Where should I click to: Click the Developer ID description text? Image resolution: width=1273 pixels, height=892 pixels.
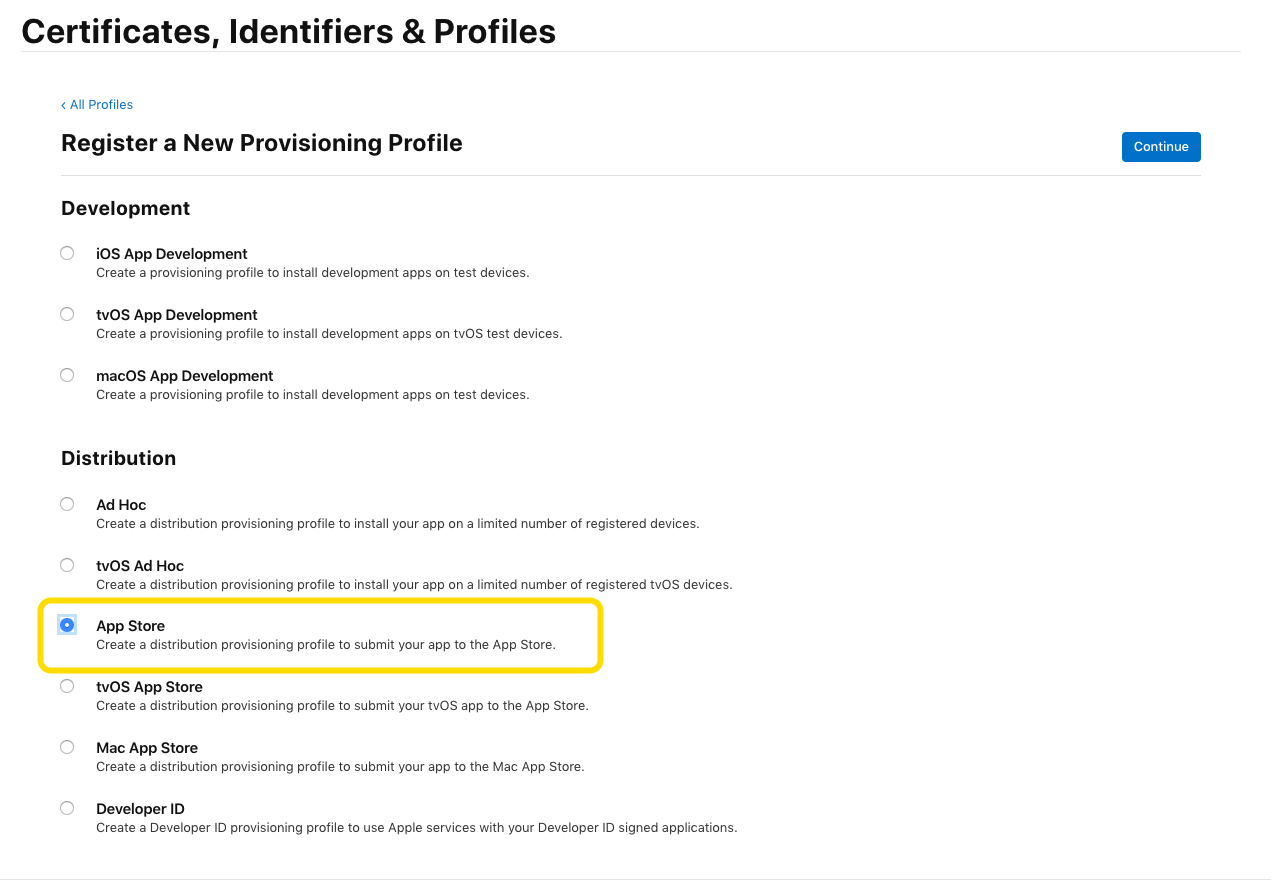tap(416, 827)
